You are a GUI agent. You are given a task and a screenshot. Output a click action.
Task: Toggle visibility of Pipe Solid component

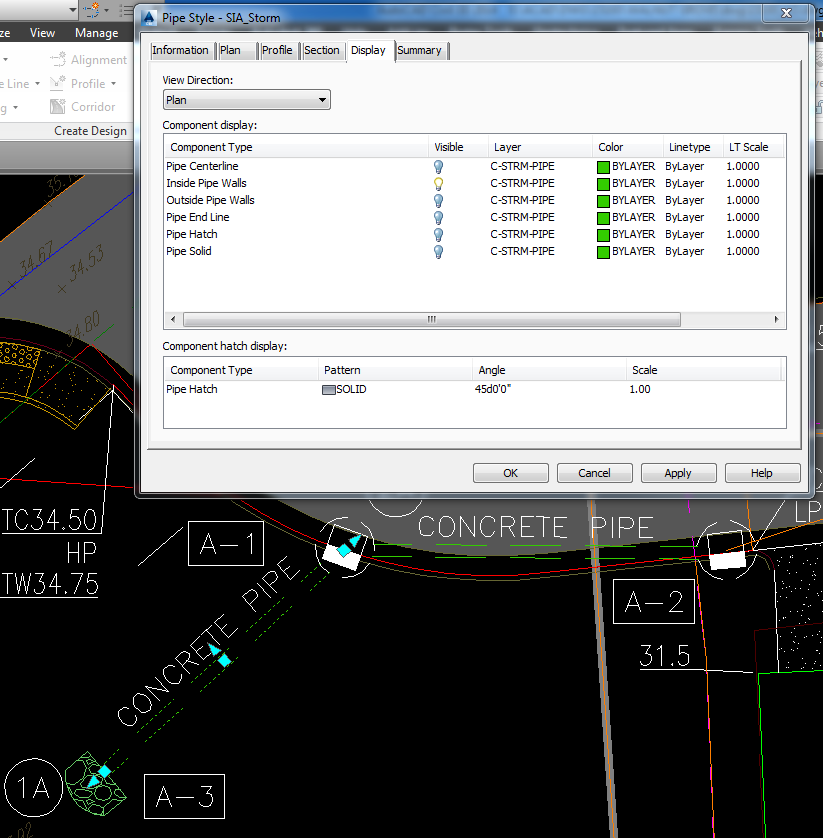[x=438, y=252]
